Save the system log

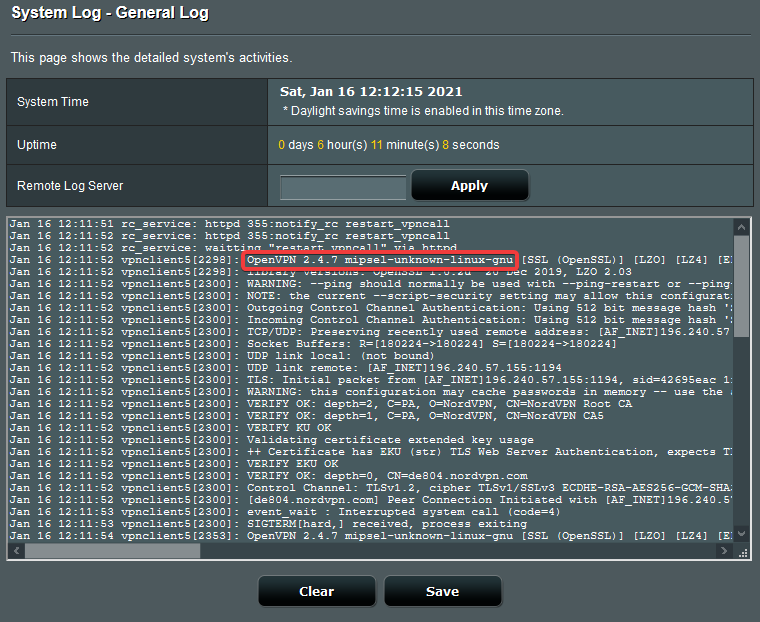(x=442, y=591)
